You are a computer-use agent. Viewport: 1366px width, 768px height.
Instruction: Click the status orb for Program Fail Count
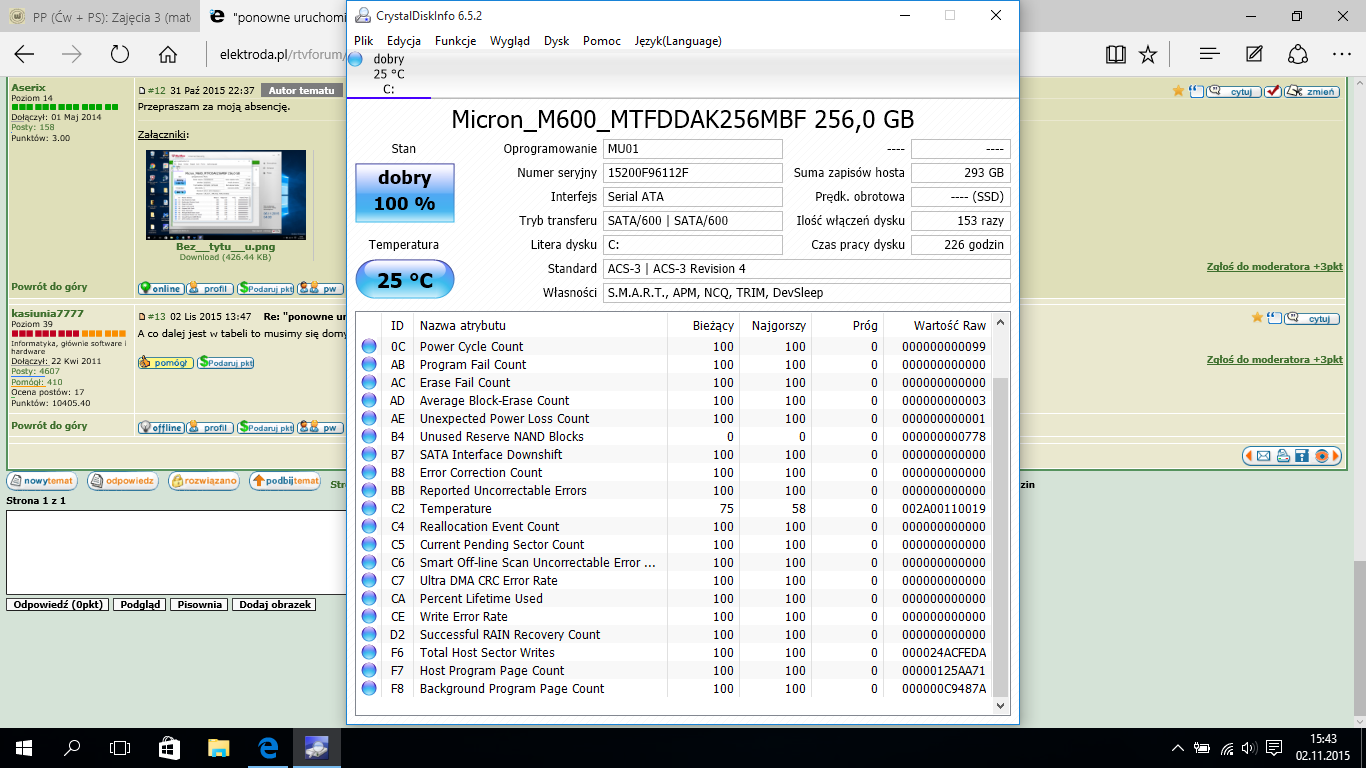[369, 364]
